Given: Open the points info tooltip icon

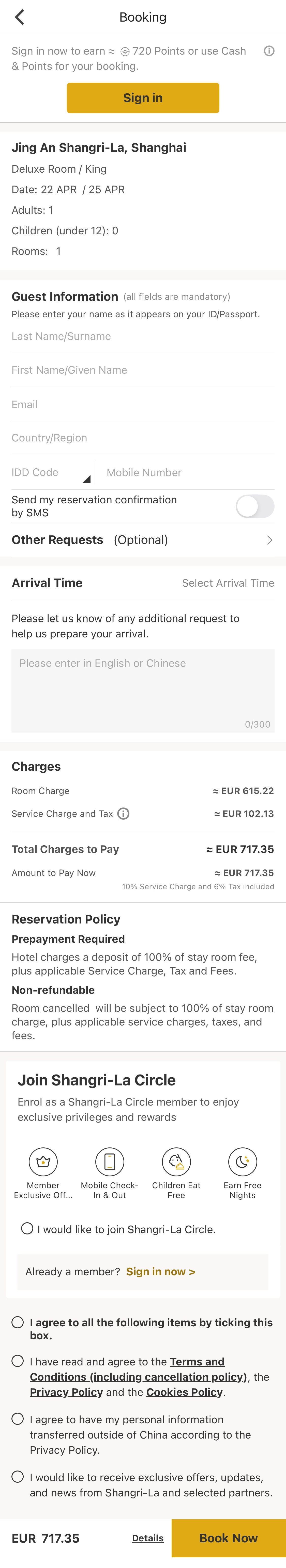Looking at the screenshot, I should 269,51.
